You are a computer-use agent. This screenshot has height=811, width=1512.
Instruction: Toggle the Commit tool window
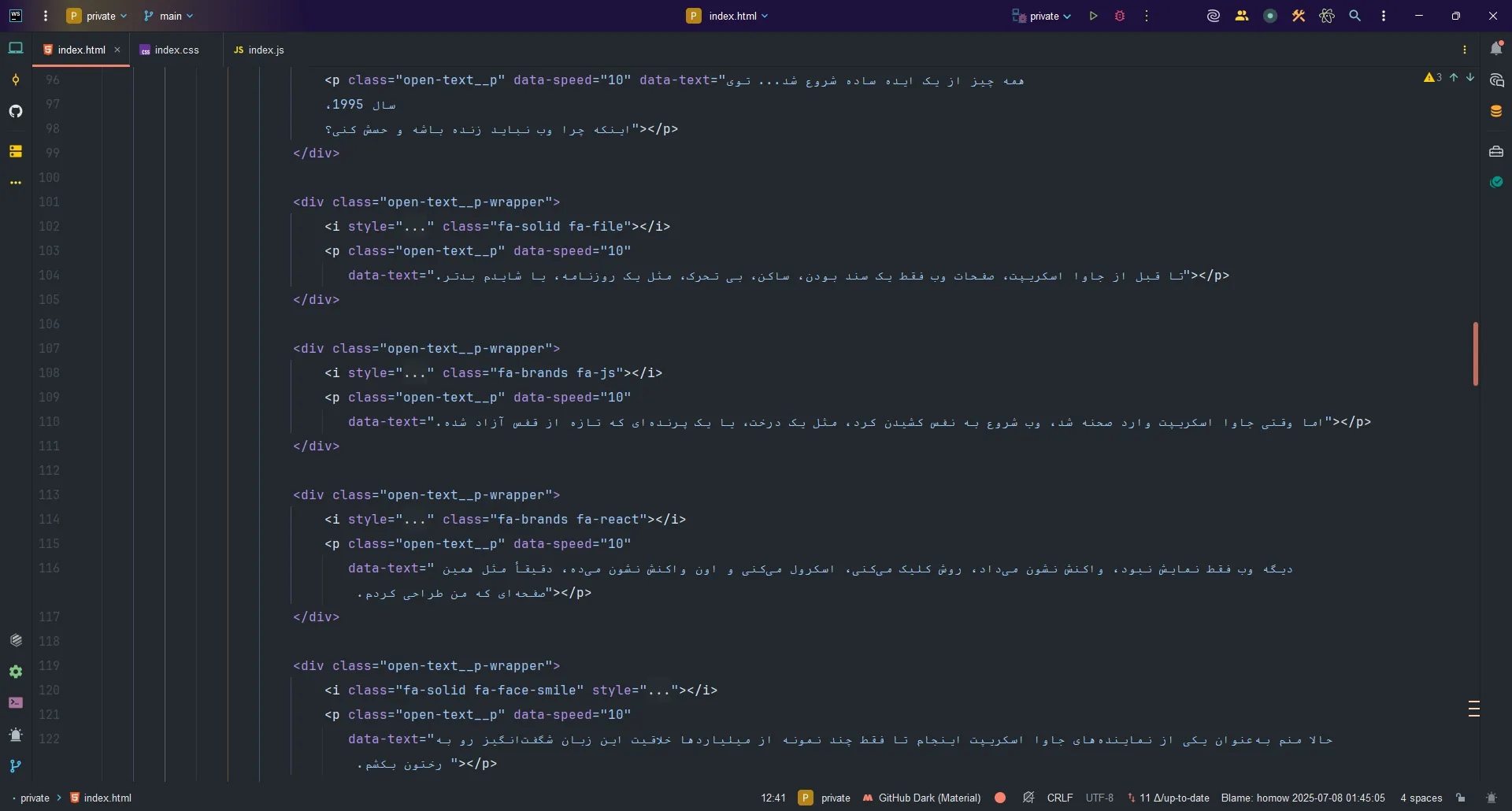pyautogui.click(x=16, y=79)
